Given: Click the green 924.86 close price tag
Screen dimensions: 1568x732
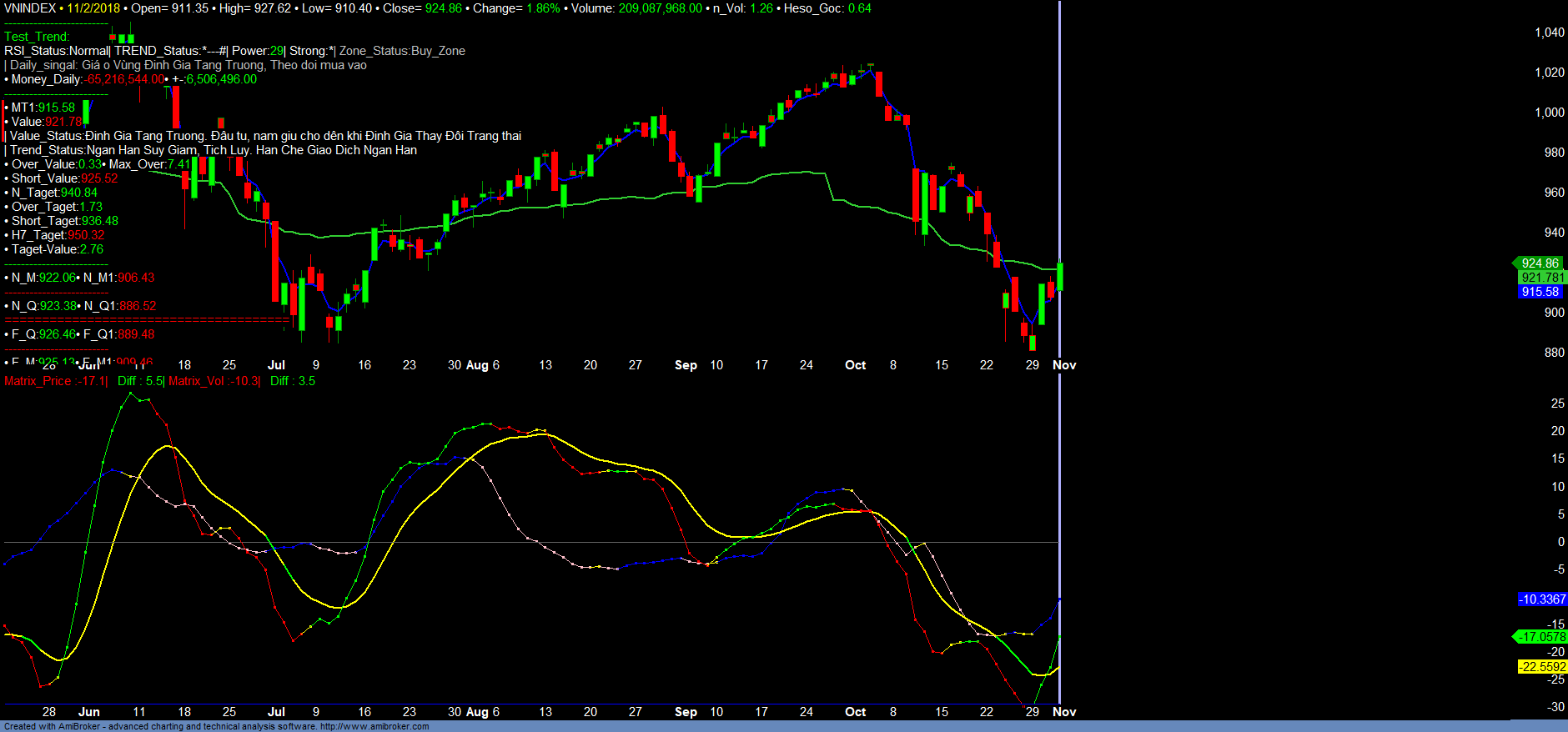Looking at the screenshot, I should pyautogui.click(x=1539, y=263).
